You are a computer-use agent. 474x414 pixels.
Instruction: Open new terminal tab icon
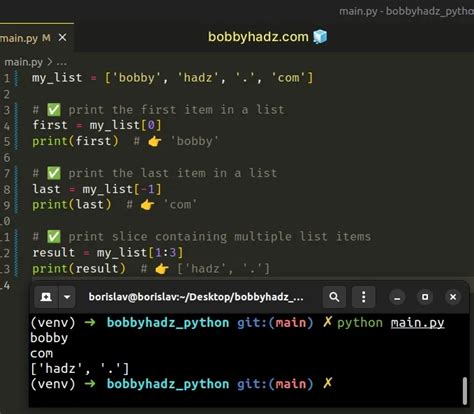(x=46, y=297)
